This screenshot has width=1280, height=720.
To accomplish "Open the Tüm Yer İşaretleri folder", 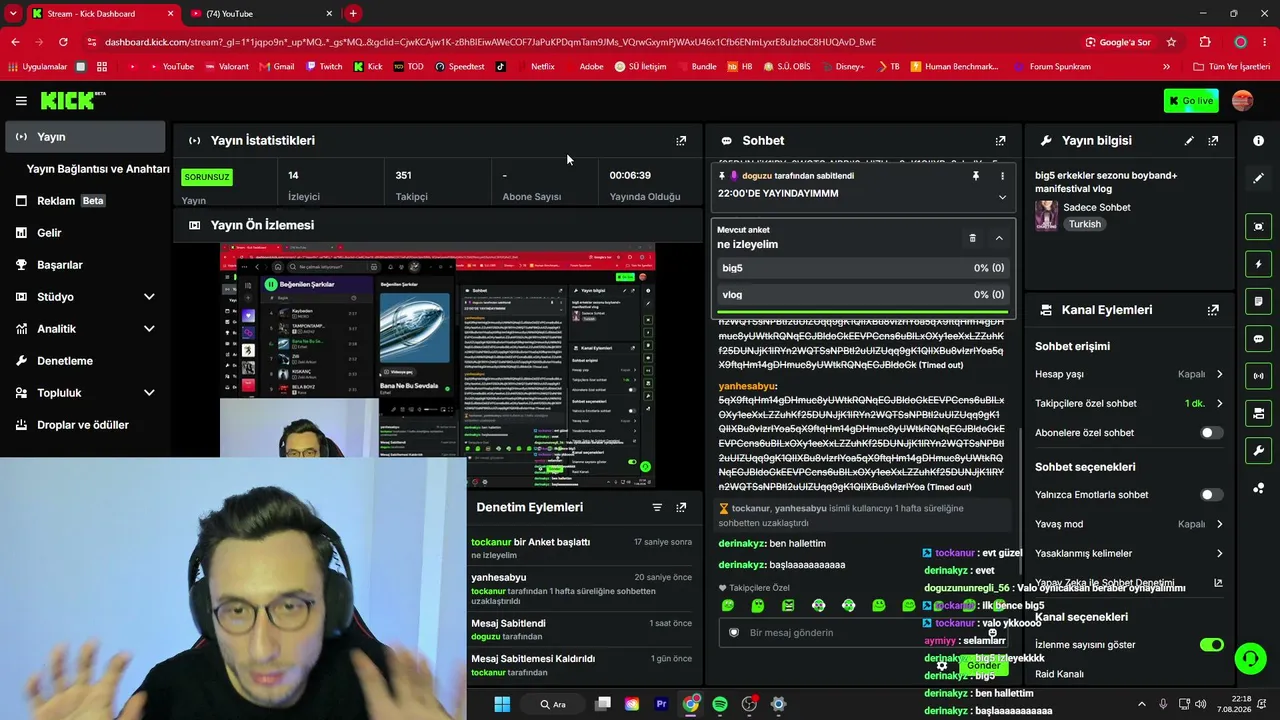I will tap(1232, 67).
